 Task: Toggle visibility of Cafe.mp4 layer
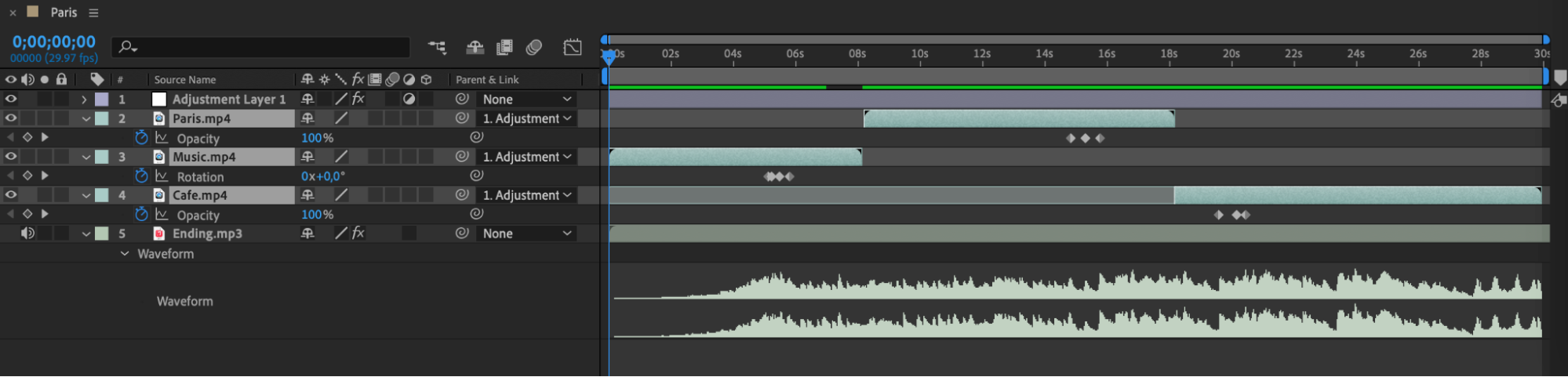point(11,195)
